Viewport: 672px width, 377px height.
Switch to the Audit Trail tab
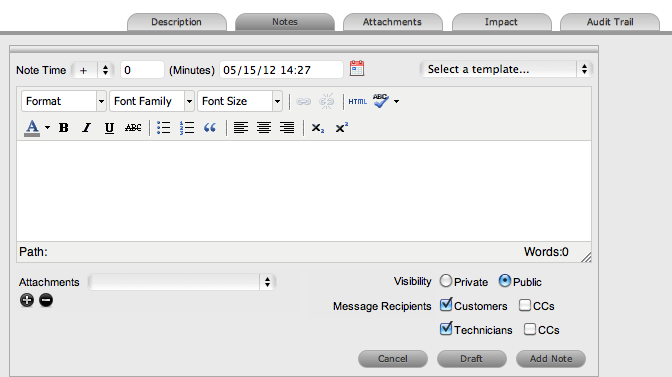pos(610,22)
